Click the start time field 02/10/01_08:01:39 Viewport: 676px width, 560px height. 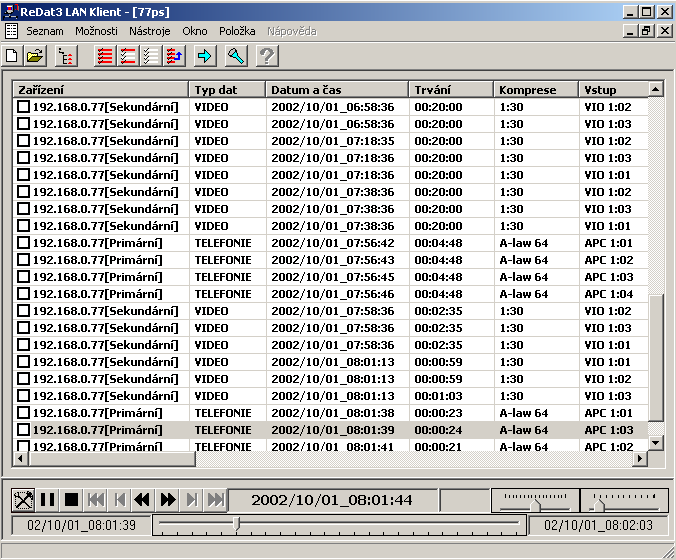(x=81, y=525)
